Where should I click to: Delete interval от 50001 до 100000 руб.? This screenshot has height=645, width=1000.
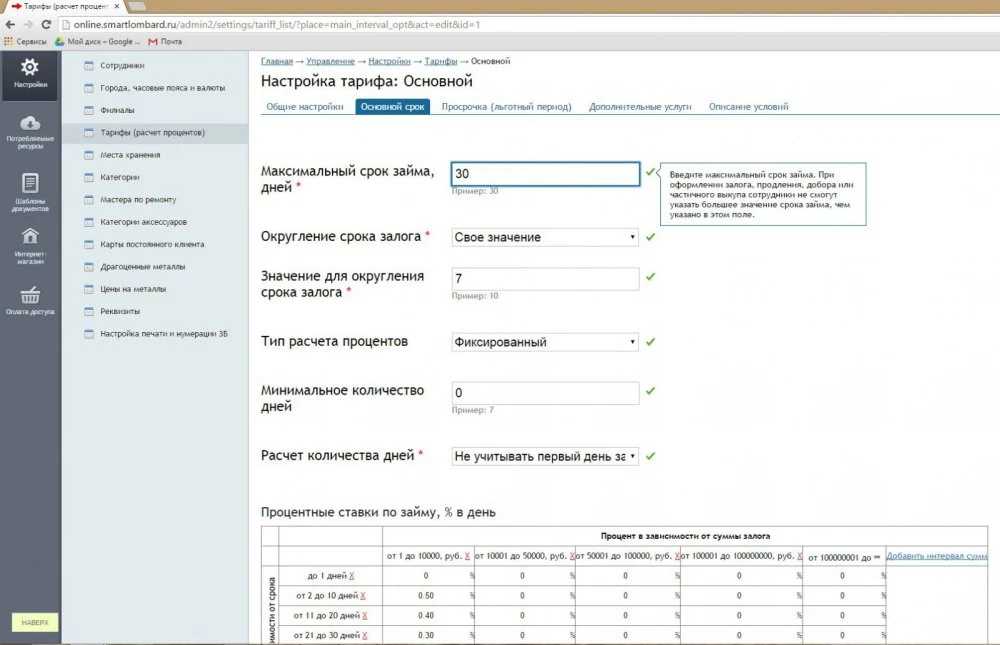tap(677, 556)
